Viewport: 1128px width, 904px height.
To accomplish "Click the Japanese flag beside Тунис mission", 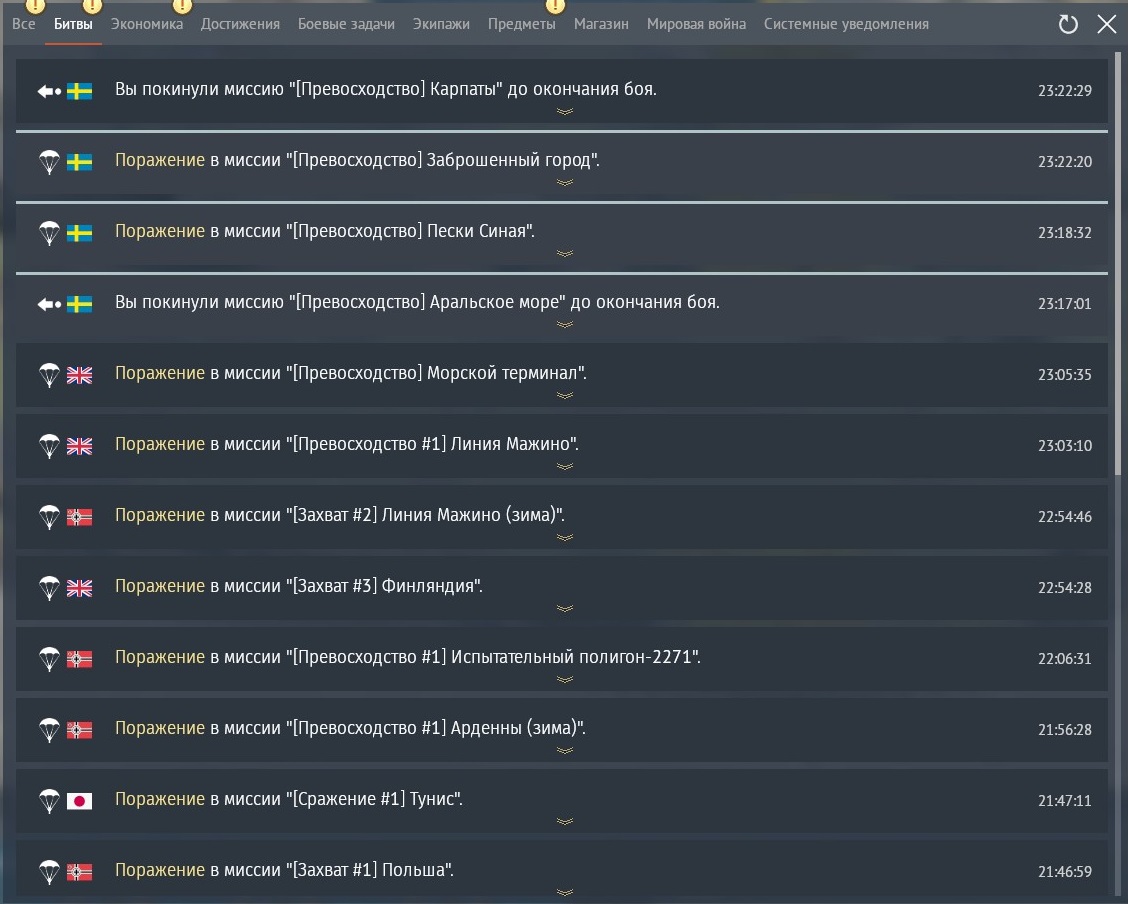I will point(79,801).
